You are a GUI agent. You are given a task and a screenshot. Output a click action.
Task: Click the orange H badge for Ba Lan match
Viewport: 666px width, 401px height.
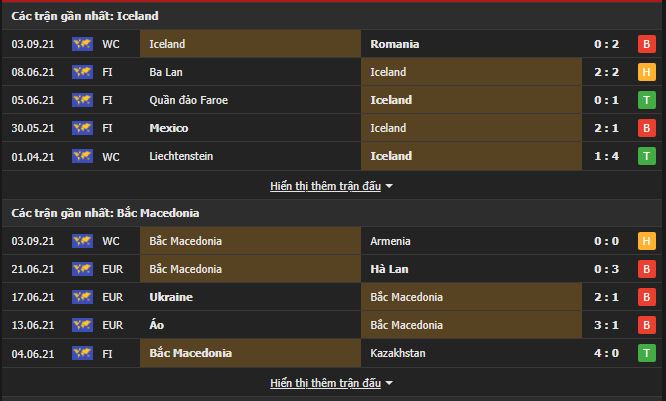click(646, 72)
